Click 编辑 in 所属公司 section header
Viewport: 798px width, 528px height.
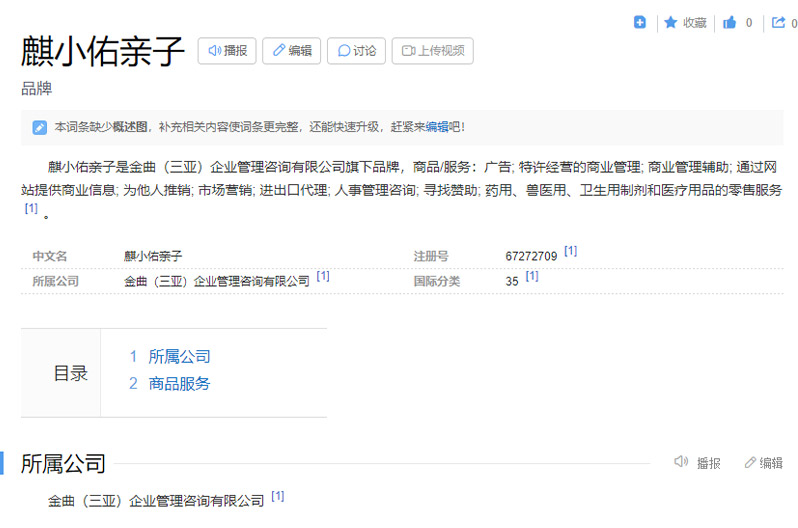[764, 463]
